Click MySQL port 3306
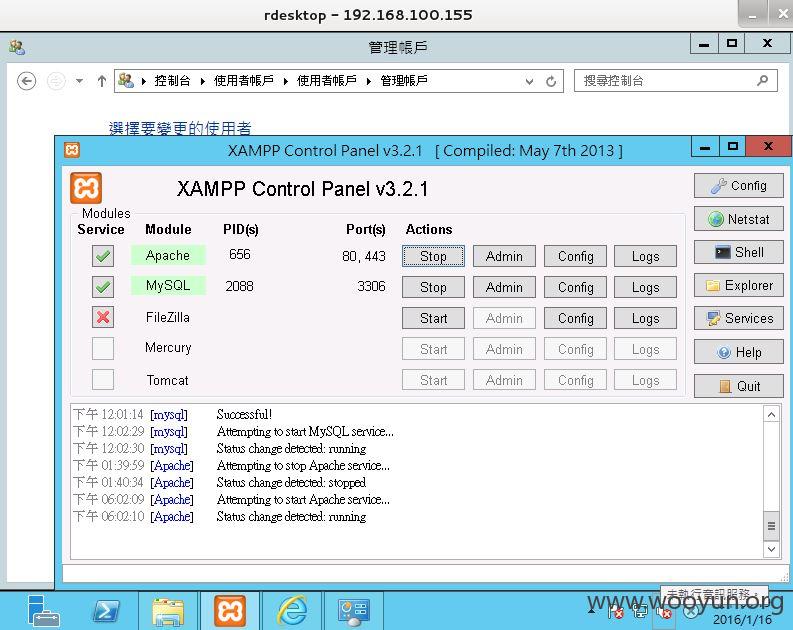Screen dimensions: 793x630 [371, 286]
